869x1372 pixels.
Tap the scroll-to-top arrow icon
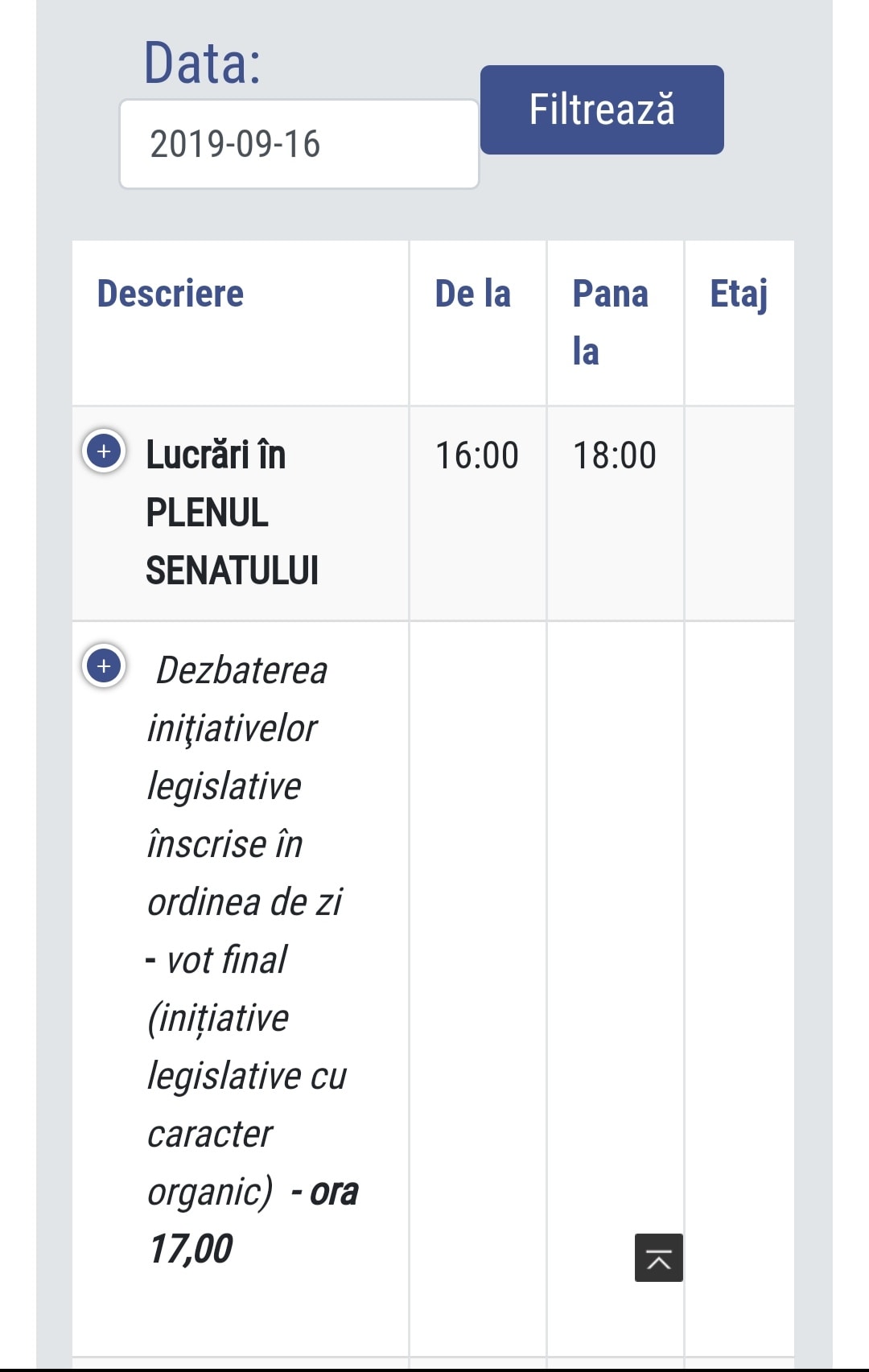[x=659, y=1258]
